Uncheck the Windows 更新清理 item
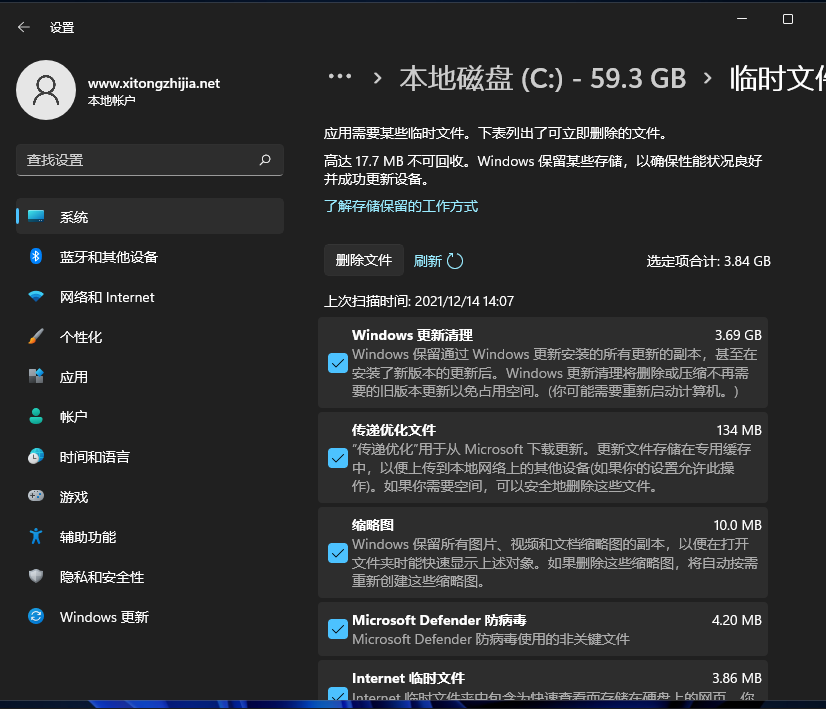Viewport: 826px width, 709px height. 337,363
